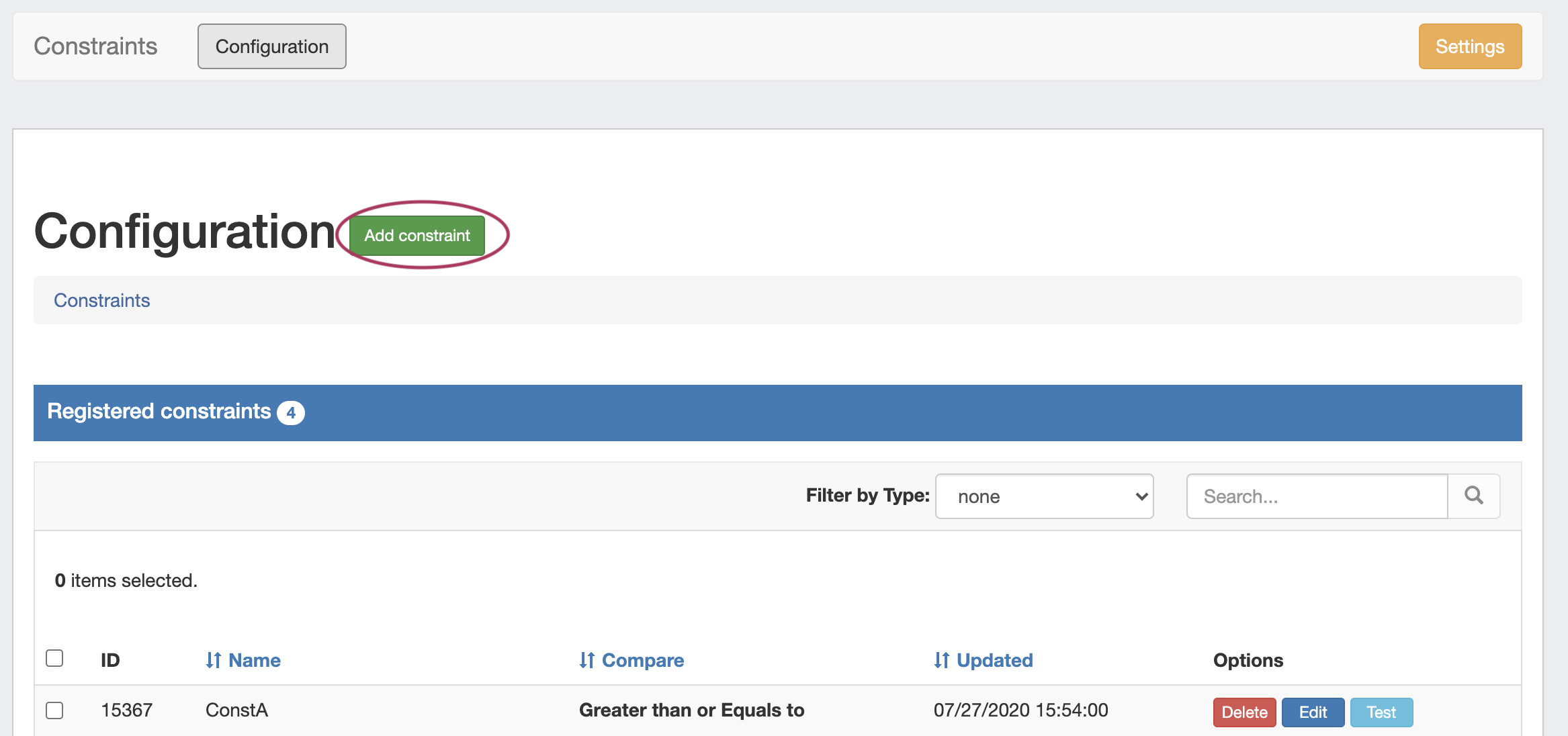The height and width of the screenshot is (736, 1568).
Task: Click the registered constraints count badge
Action: pos(291,412)
